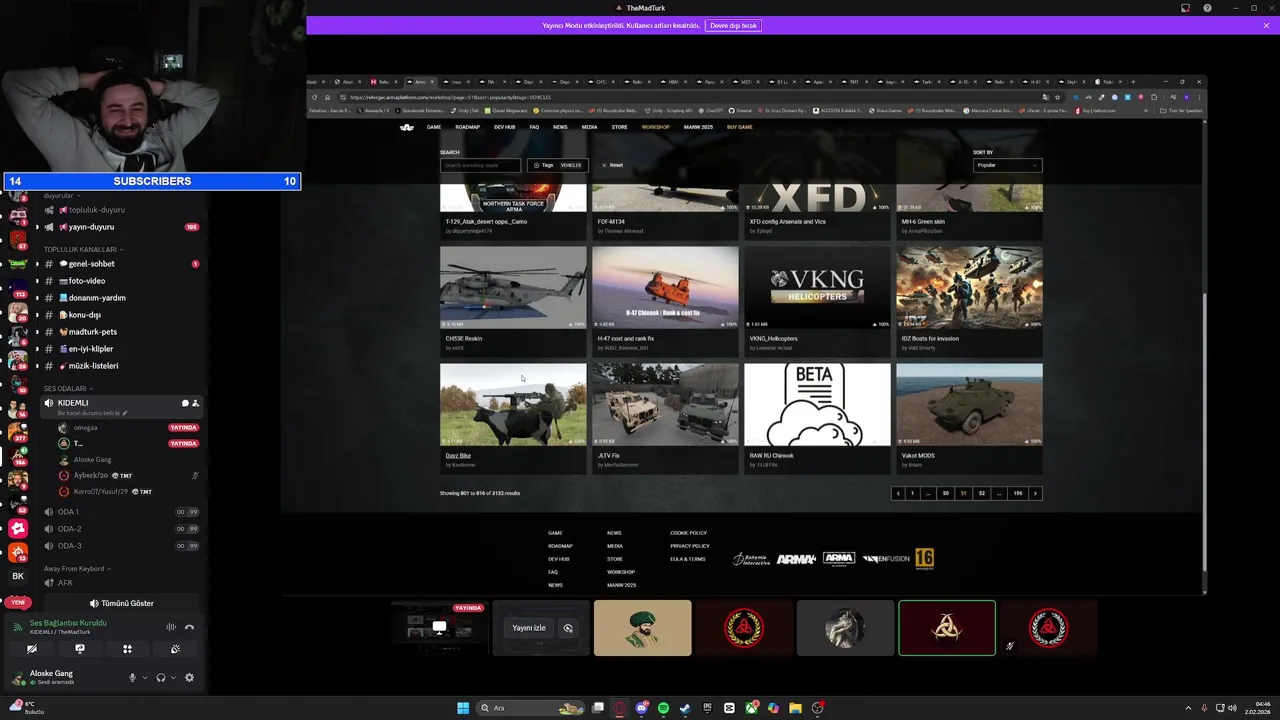
Task: Mute microphone in Discord user panel
Action: [132, 677]
